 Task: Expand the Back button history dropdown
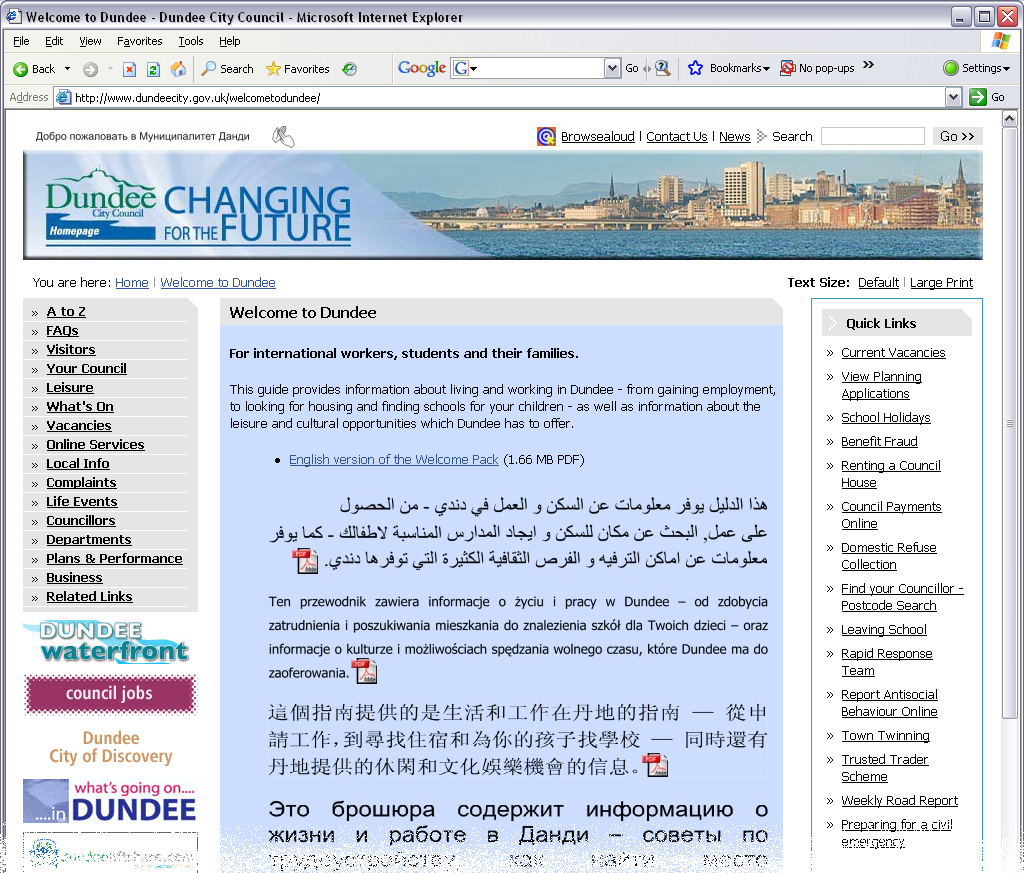click(67, 69)
